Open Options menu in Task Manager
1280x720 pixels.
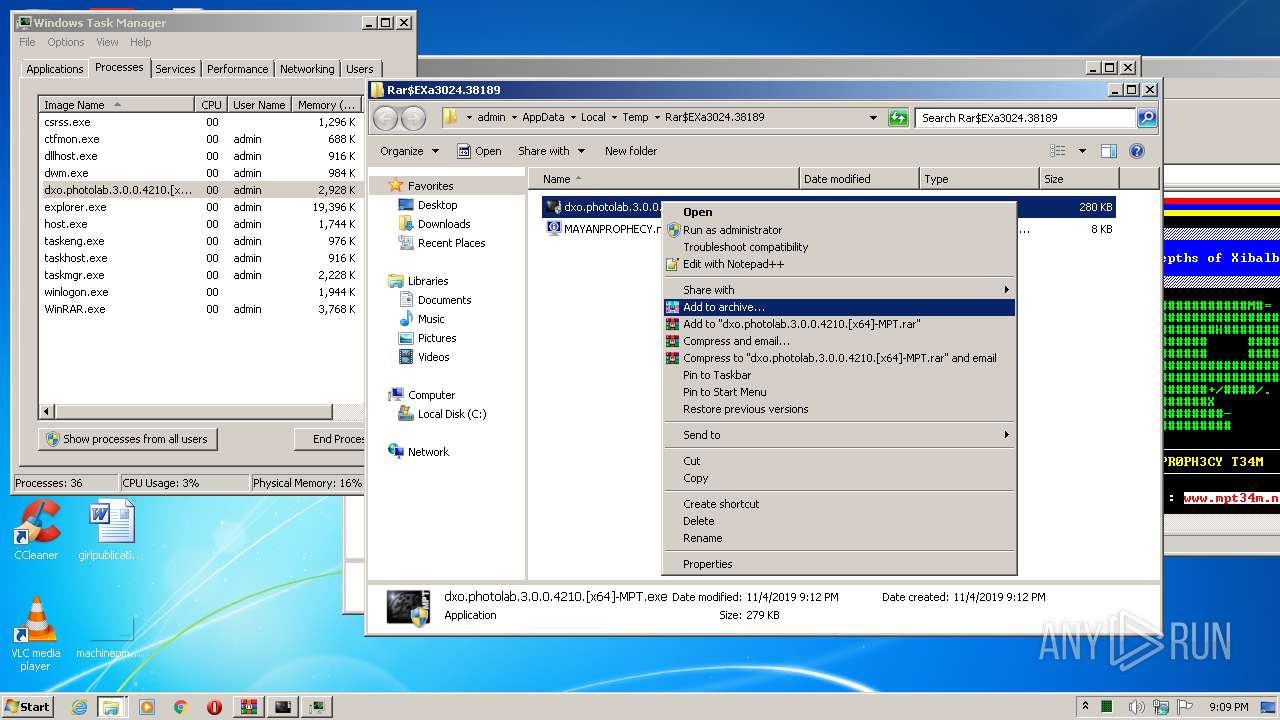pos(66,42)
